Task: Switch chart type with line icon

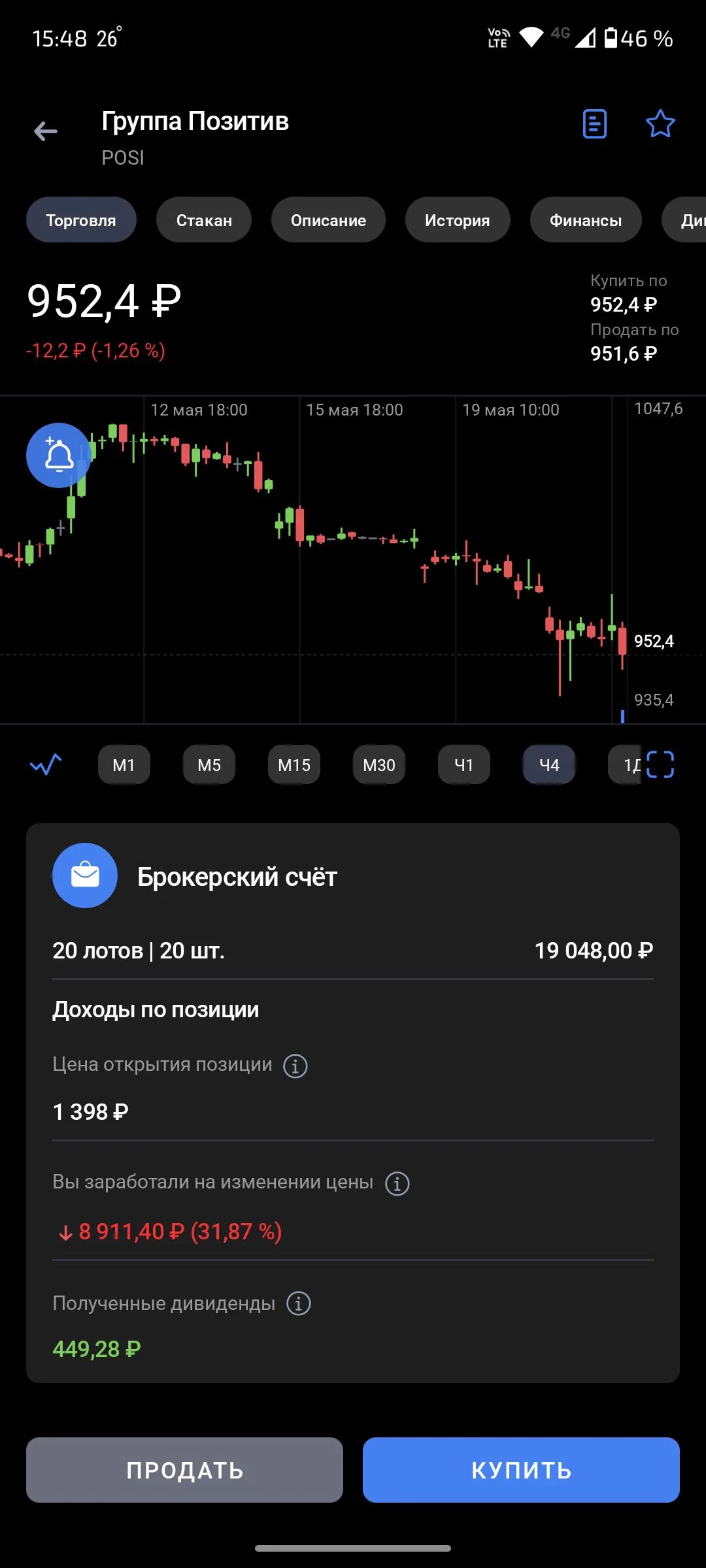Action: [46, 764]
